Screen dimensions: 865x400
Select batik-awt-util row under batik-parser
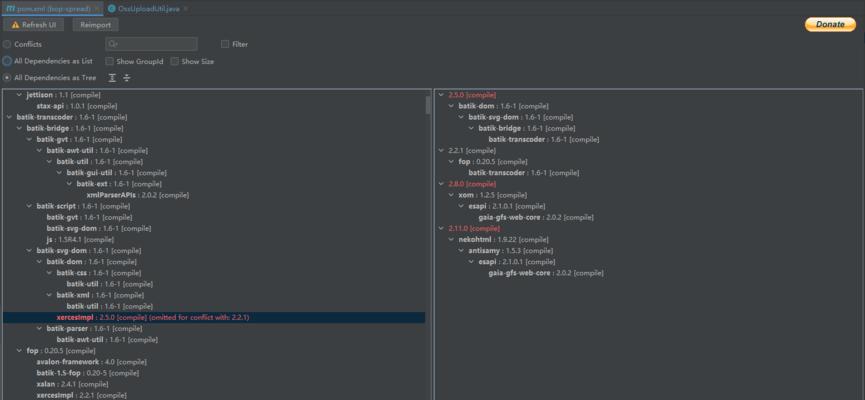107,339
